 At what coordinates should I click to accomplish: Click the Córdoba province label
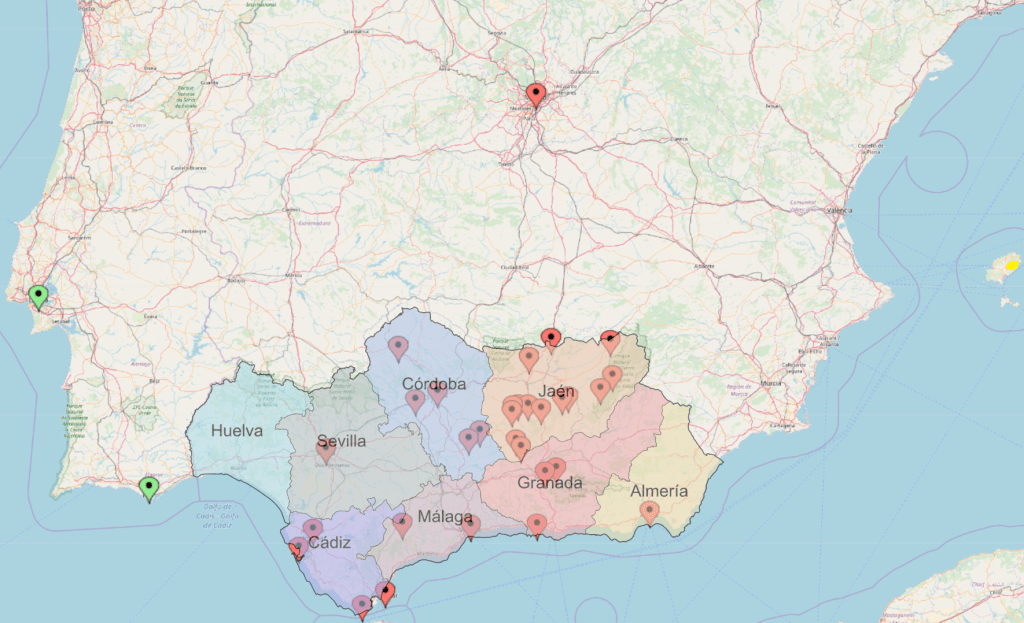pyautogui.click(x=434, y=384)
